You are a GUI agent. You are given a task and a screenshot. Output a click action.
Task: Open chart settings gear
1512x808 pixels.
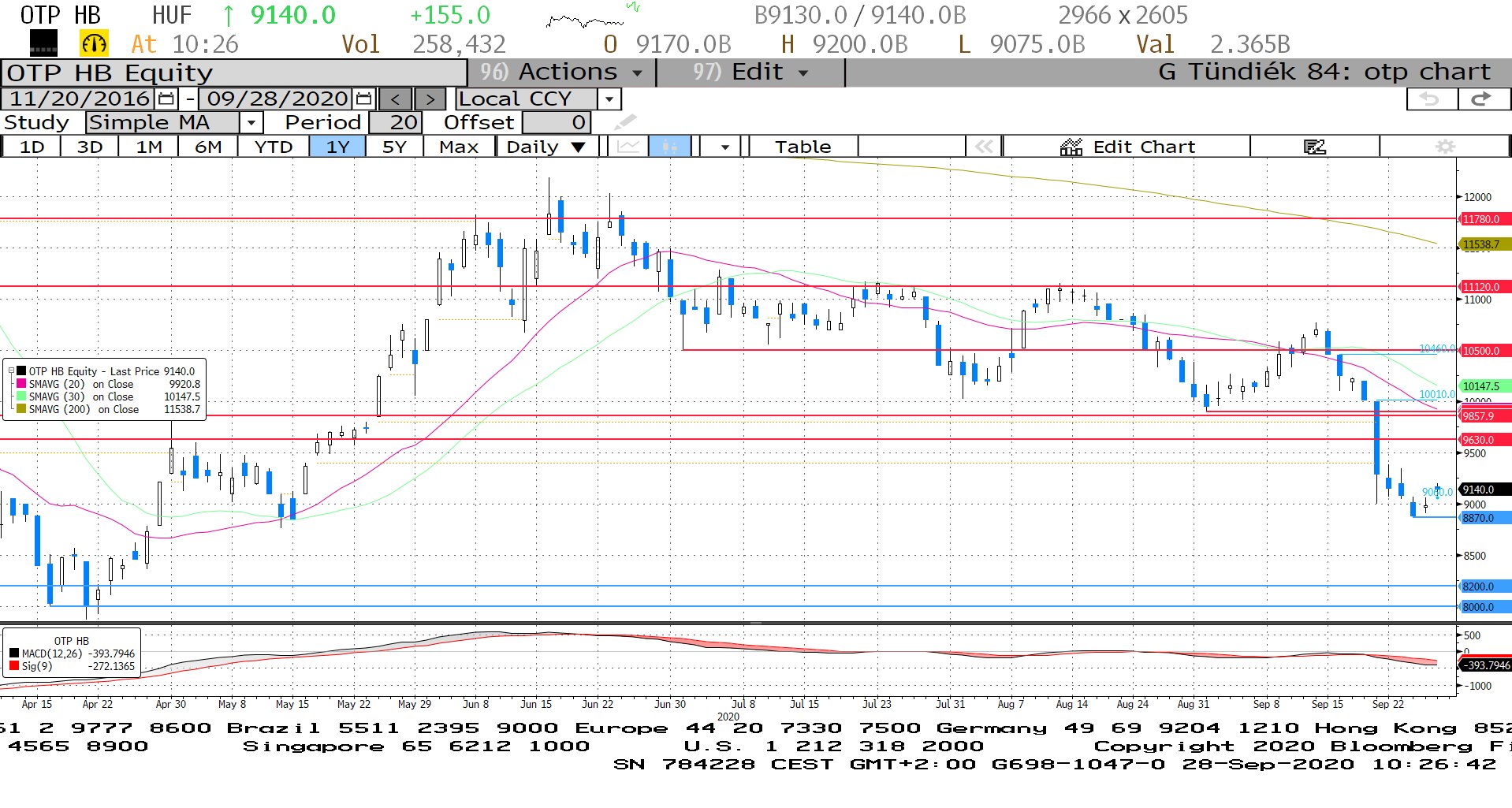pyautogui.click(x=1445, y=147)
